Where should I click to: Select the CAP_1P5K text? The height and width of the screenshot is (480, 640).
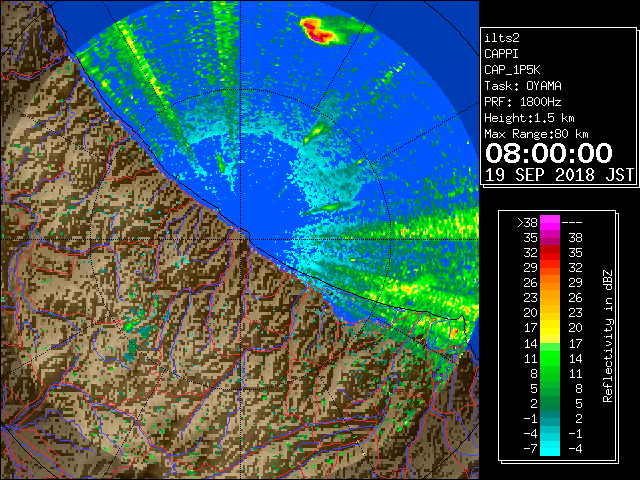point(512,70)
